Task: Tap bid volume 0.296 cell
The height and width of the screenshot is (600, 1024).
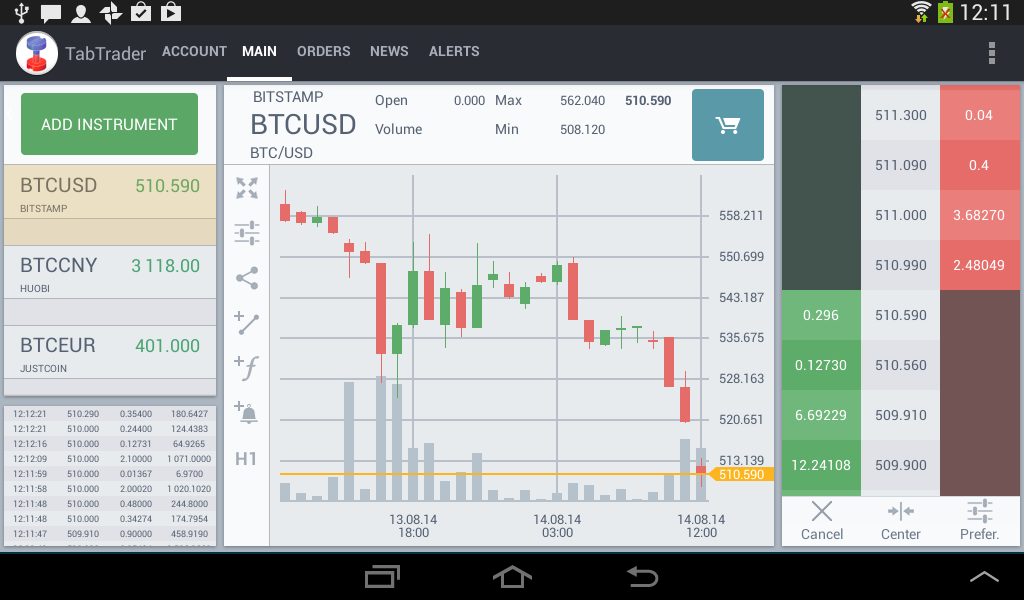Action: pyautogui.click(x=821, y=315)
